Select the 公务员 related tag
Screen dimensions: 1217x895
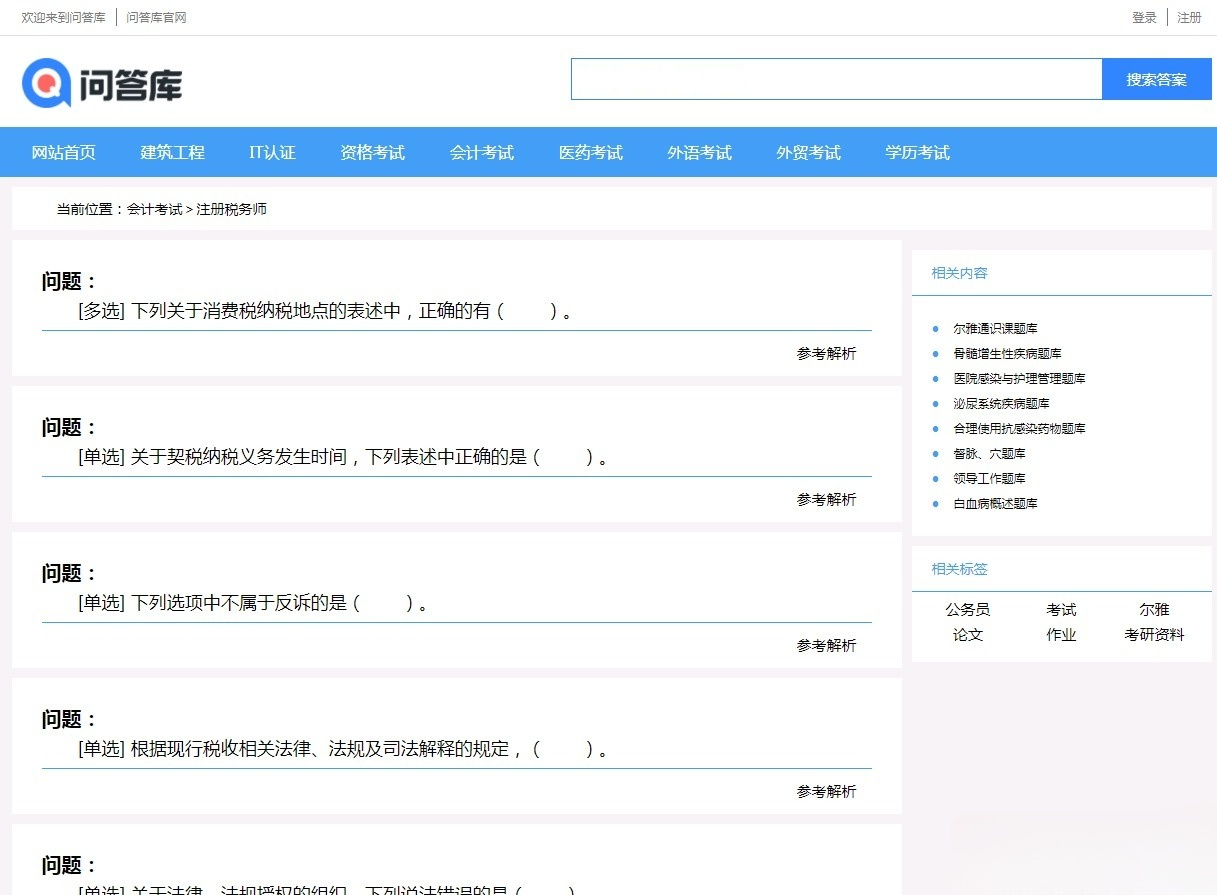(967, 609)
